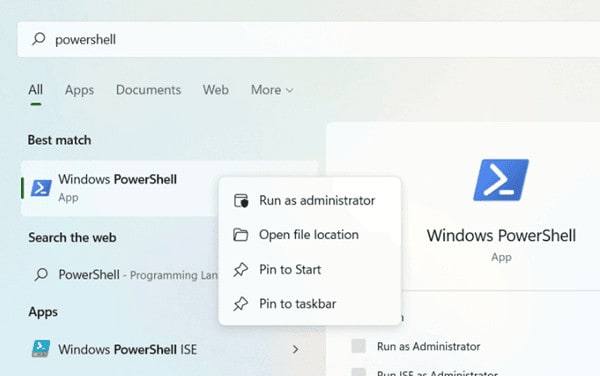Click the Windows PowerShell icon in Best match

41,188
